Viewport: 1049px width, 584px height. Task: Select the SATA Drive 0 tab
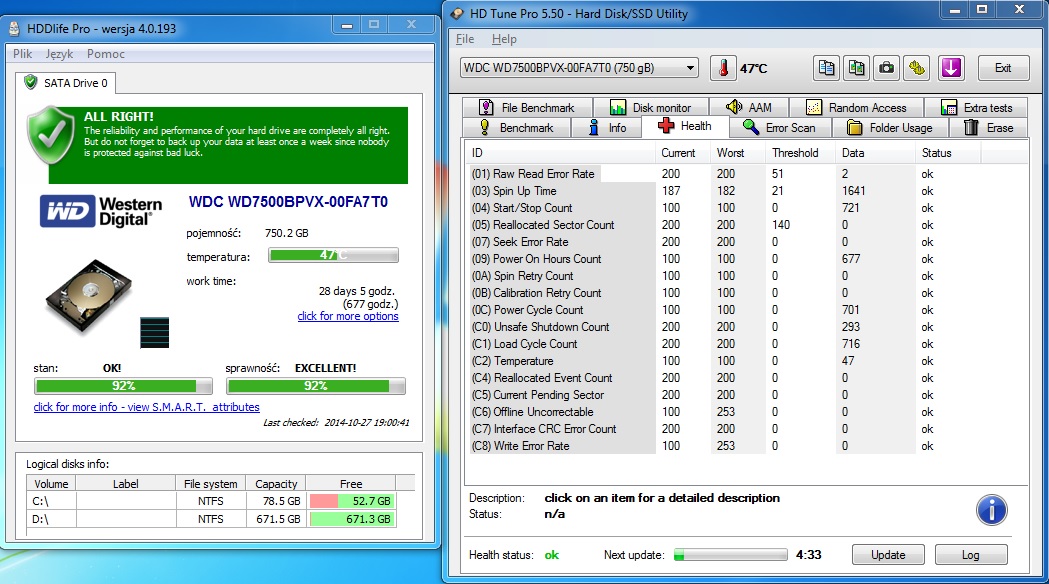pyautogui.click(x=66, y=83)
